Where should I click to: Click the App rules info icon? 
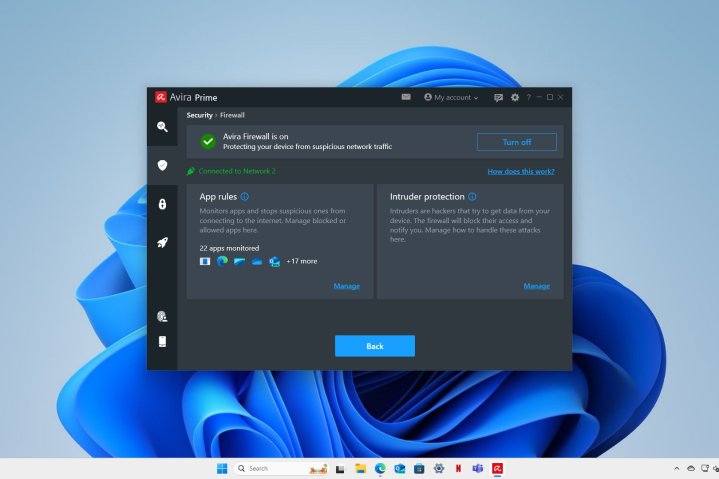[x=245, y=197]
